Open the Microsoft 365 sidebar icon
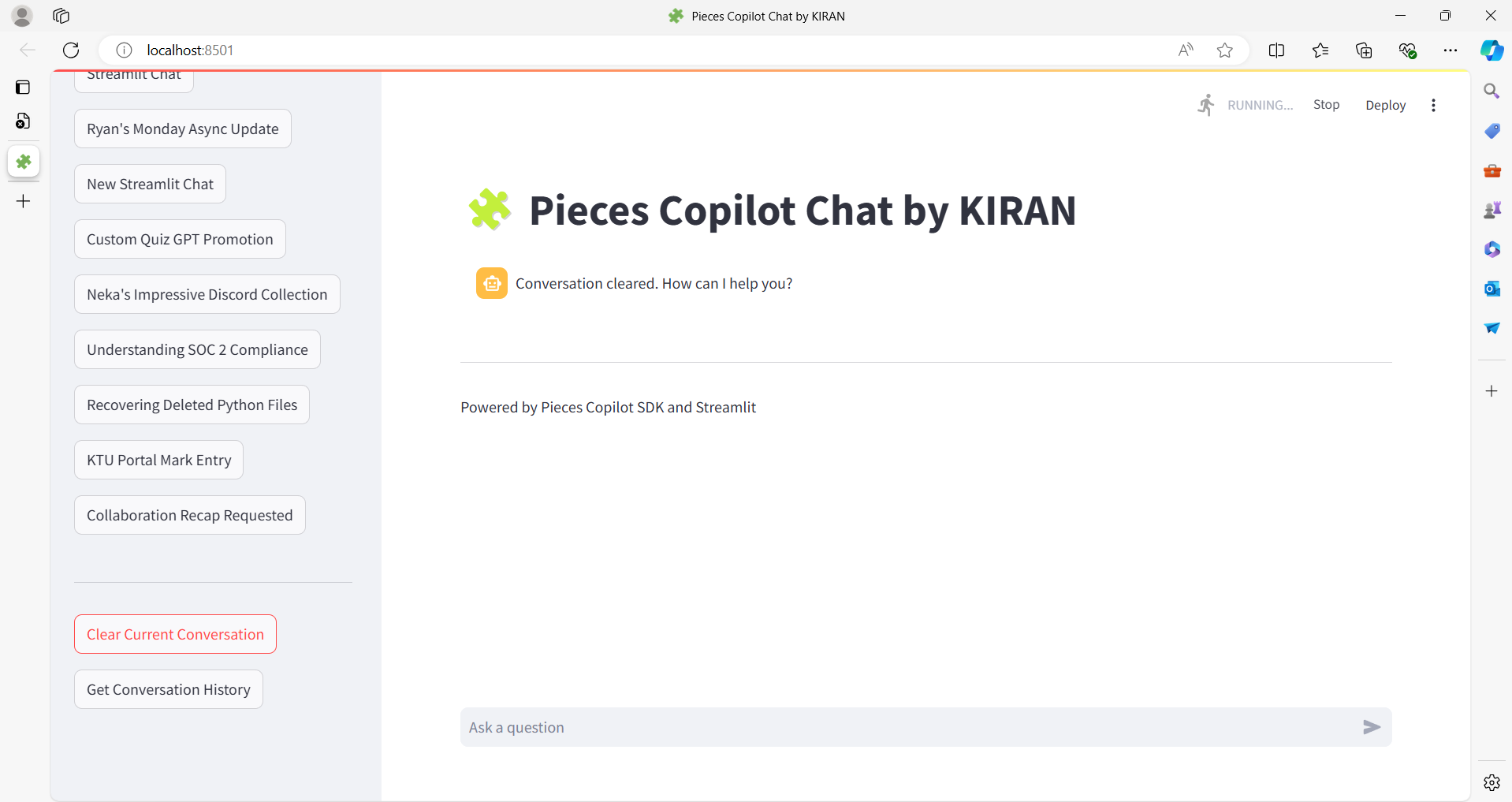Screen dimensions: 1512x802 point(1492,249)
